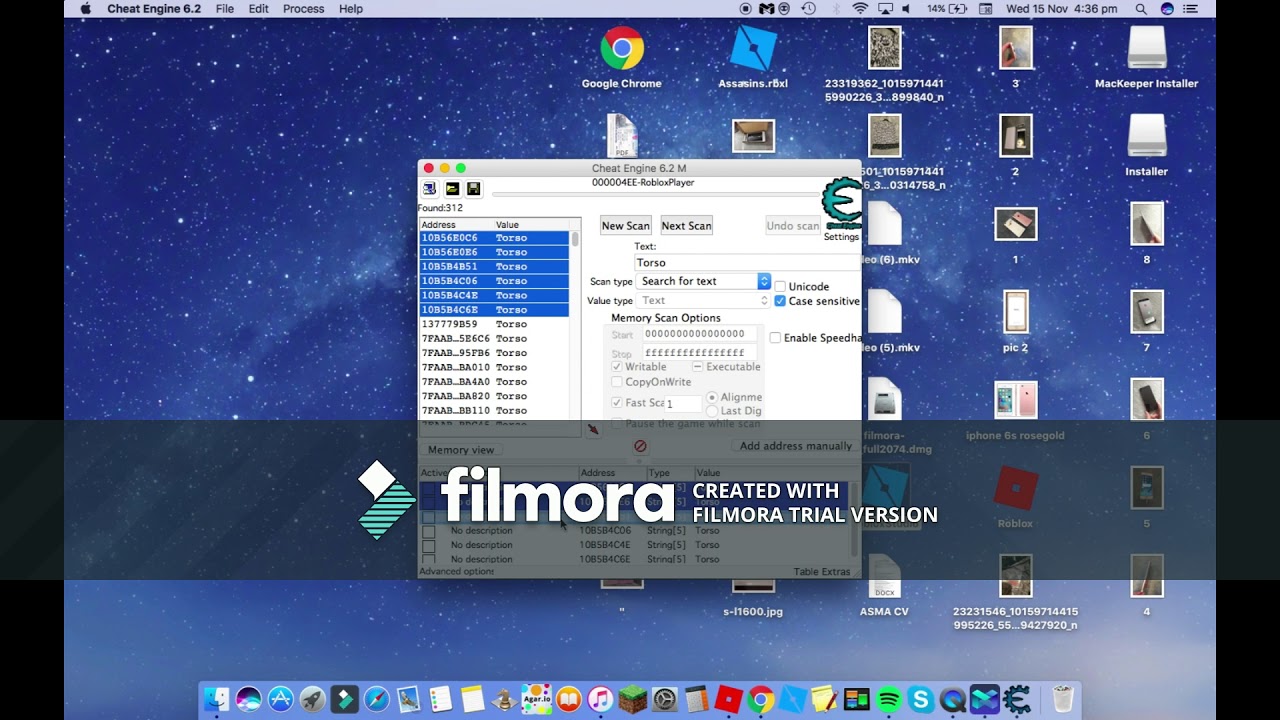The height and width of the screenshot is (720, 1280).
Task: Select the Last Digits radio button
Action: tap(712, 411)
